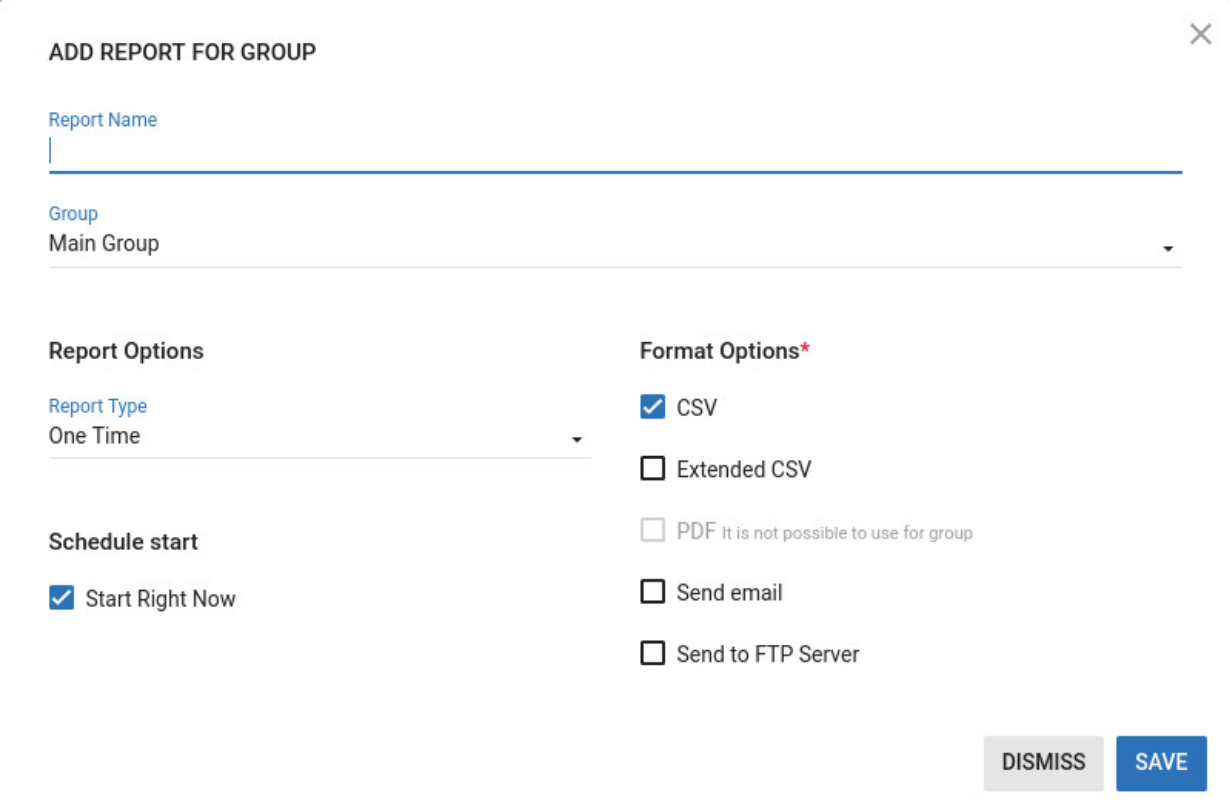
Task: Open the Group dropdown
Action: pos(600,243)
